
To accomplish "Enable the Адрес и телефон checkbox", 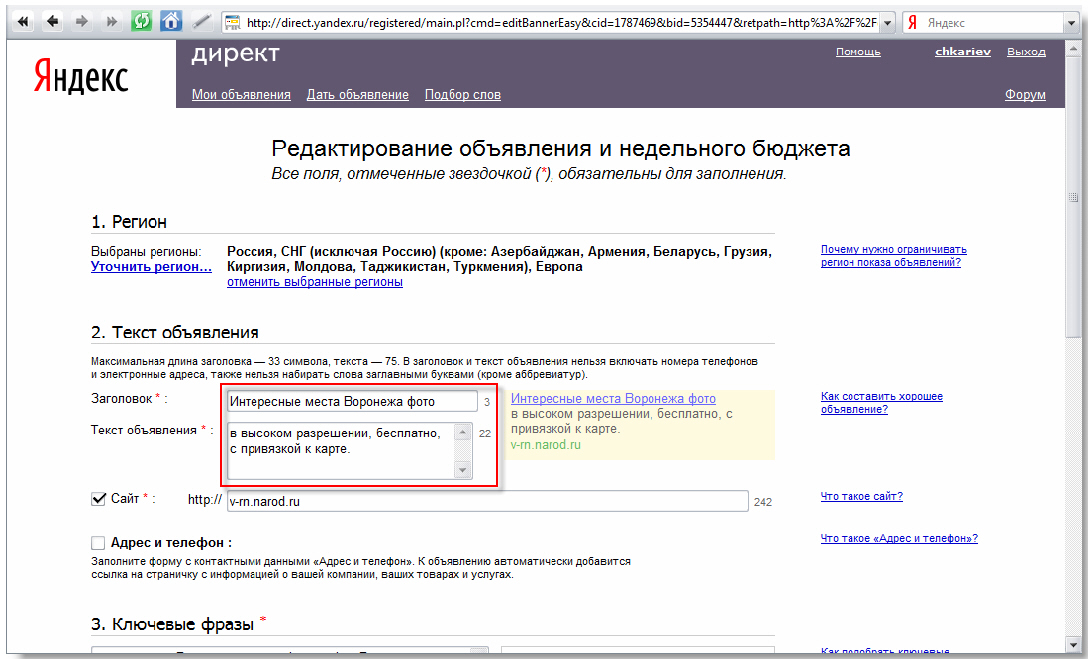I will point(98,543).
